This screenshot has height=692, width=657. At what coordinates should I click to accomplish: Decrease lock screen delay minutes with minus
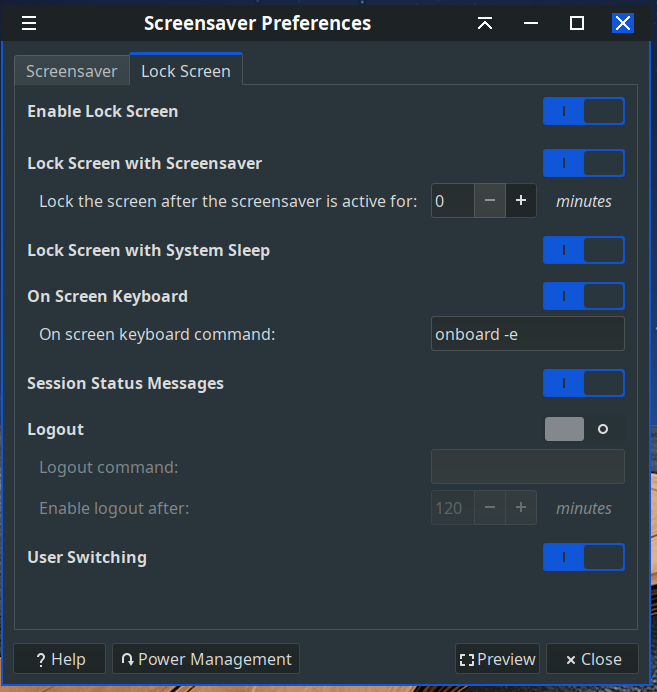tap(490, 201)
